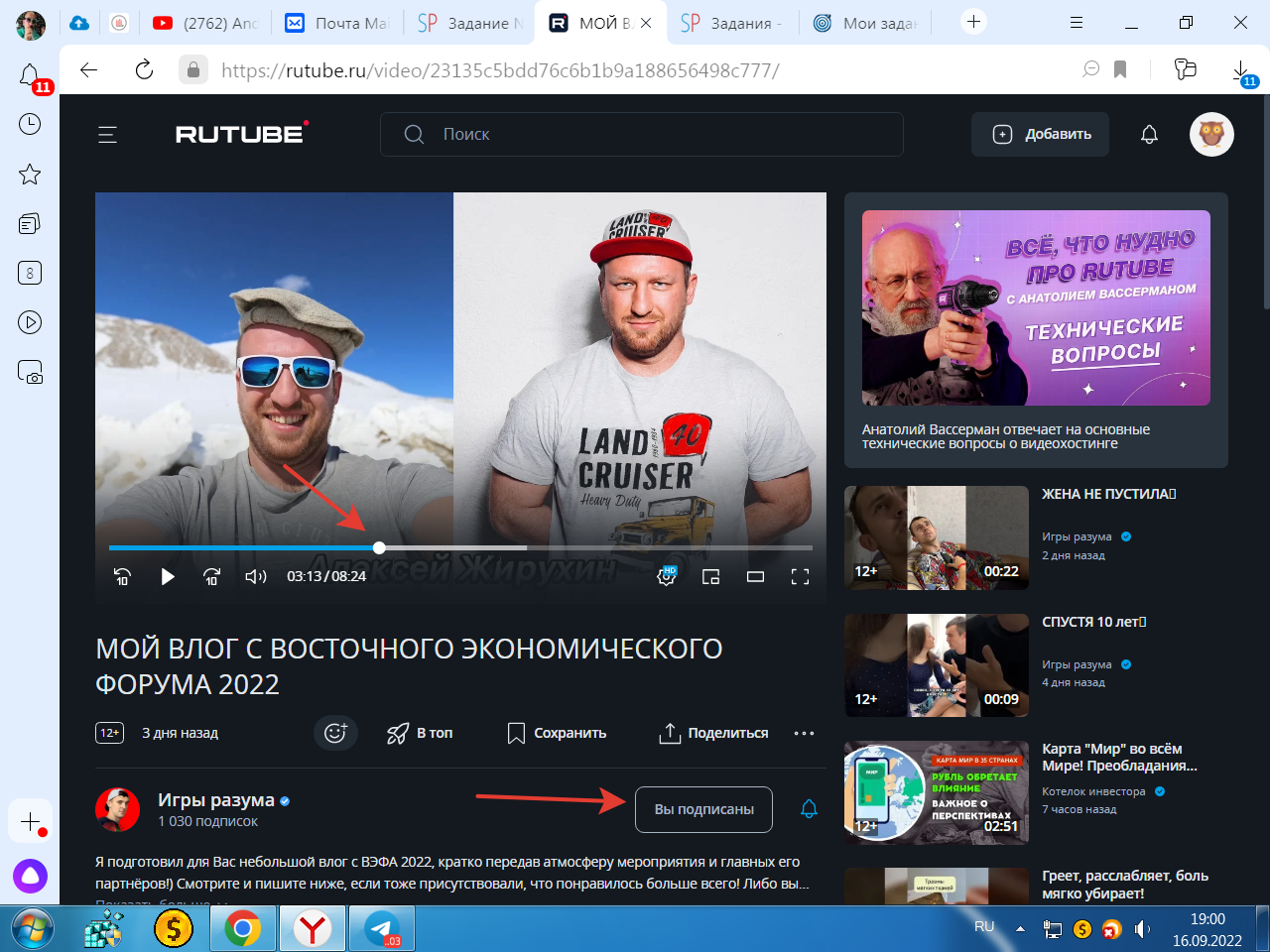Open the page comments icon in address bar
Image resolution: width=1270 pixels, height=952 pixels.
pyautogui.click(x=1091, y=69)
